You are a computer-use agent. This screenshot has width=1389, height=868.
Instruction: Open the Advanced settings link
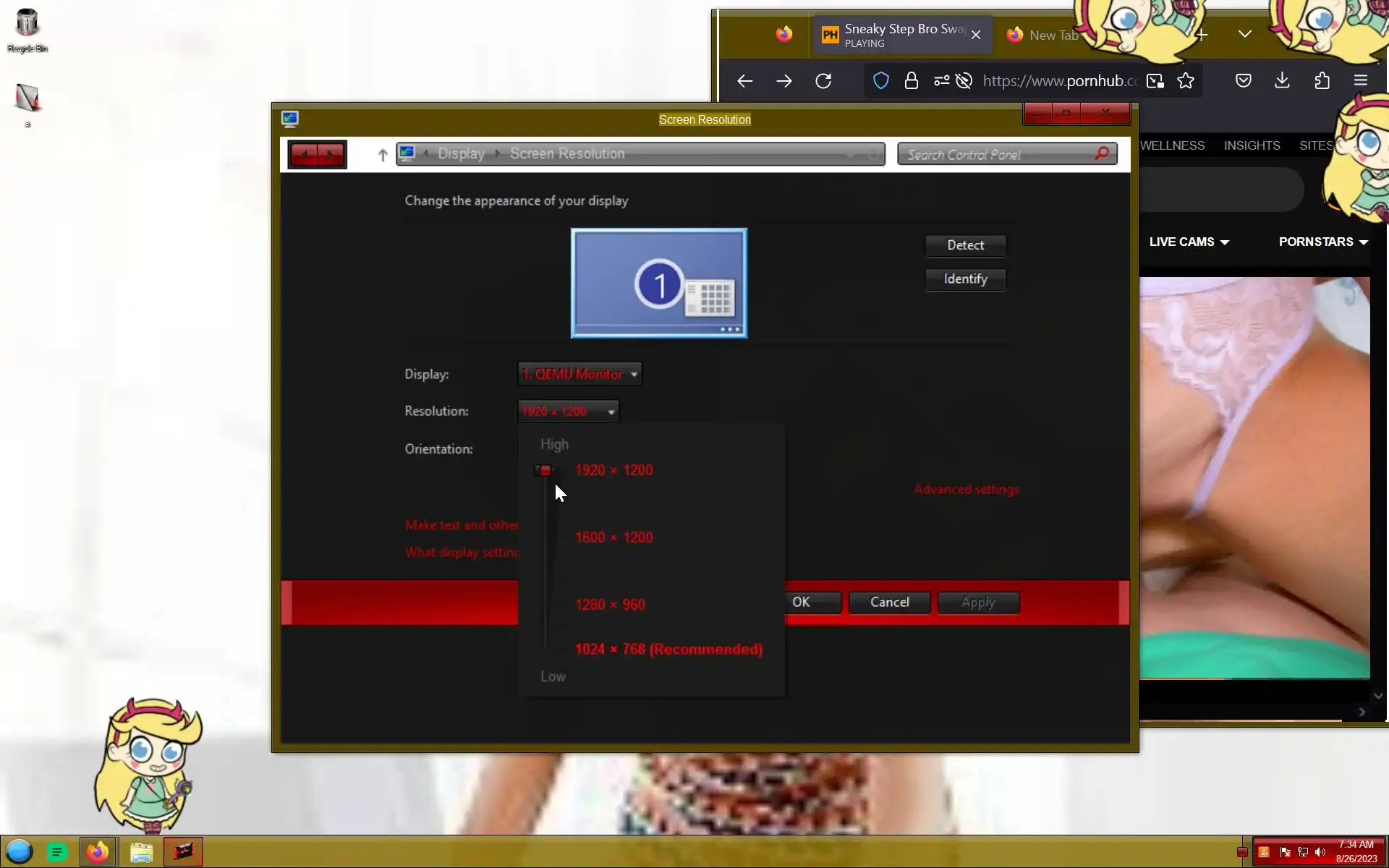tap(966, 490)
